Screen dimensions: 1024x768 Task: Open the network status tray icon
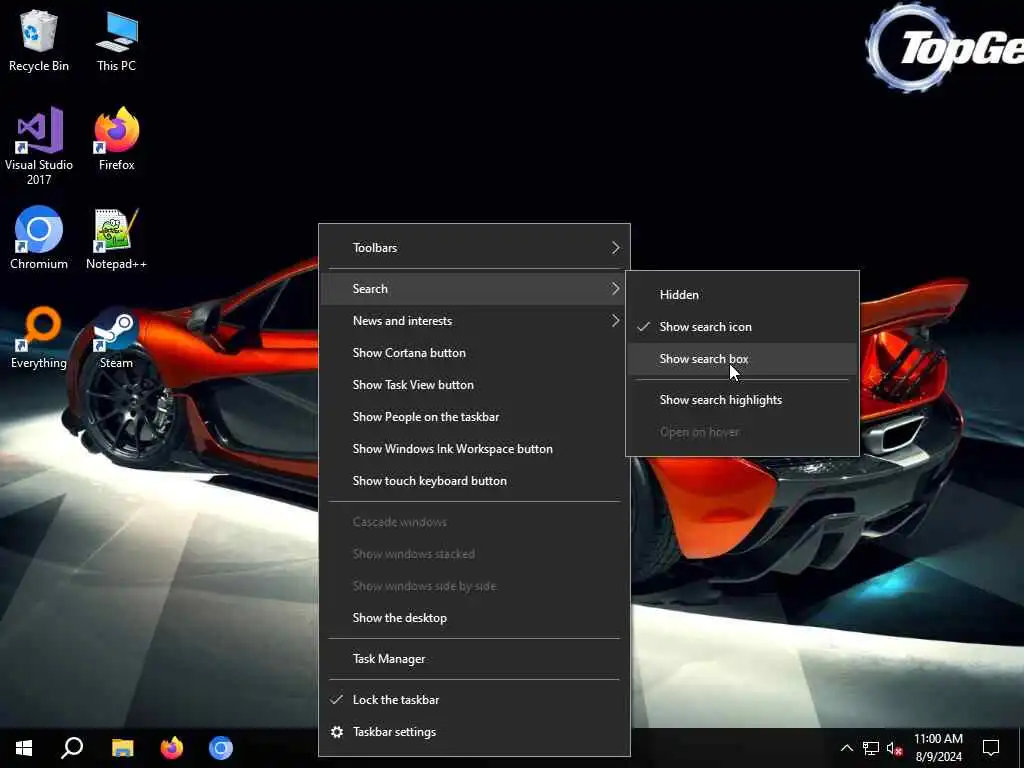tap(871, 748)
